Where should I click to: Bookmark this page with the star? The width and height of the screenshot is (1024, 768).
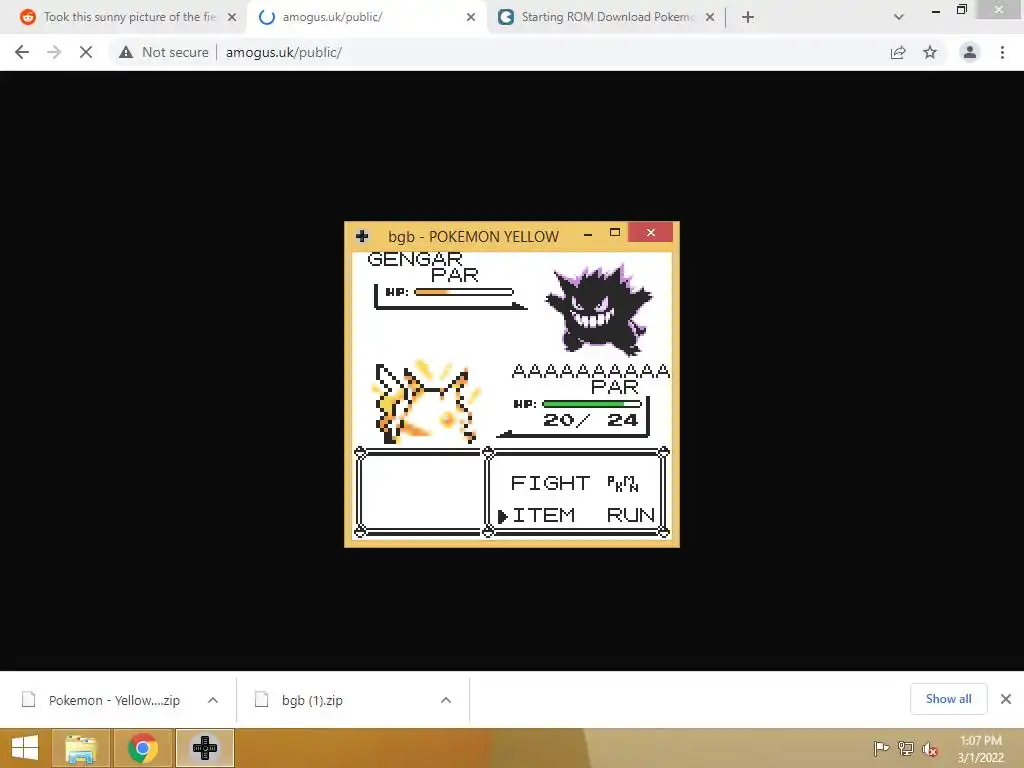click(930, 52)
